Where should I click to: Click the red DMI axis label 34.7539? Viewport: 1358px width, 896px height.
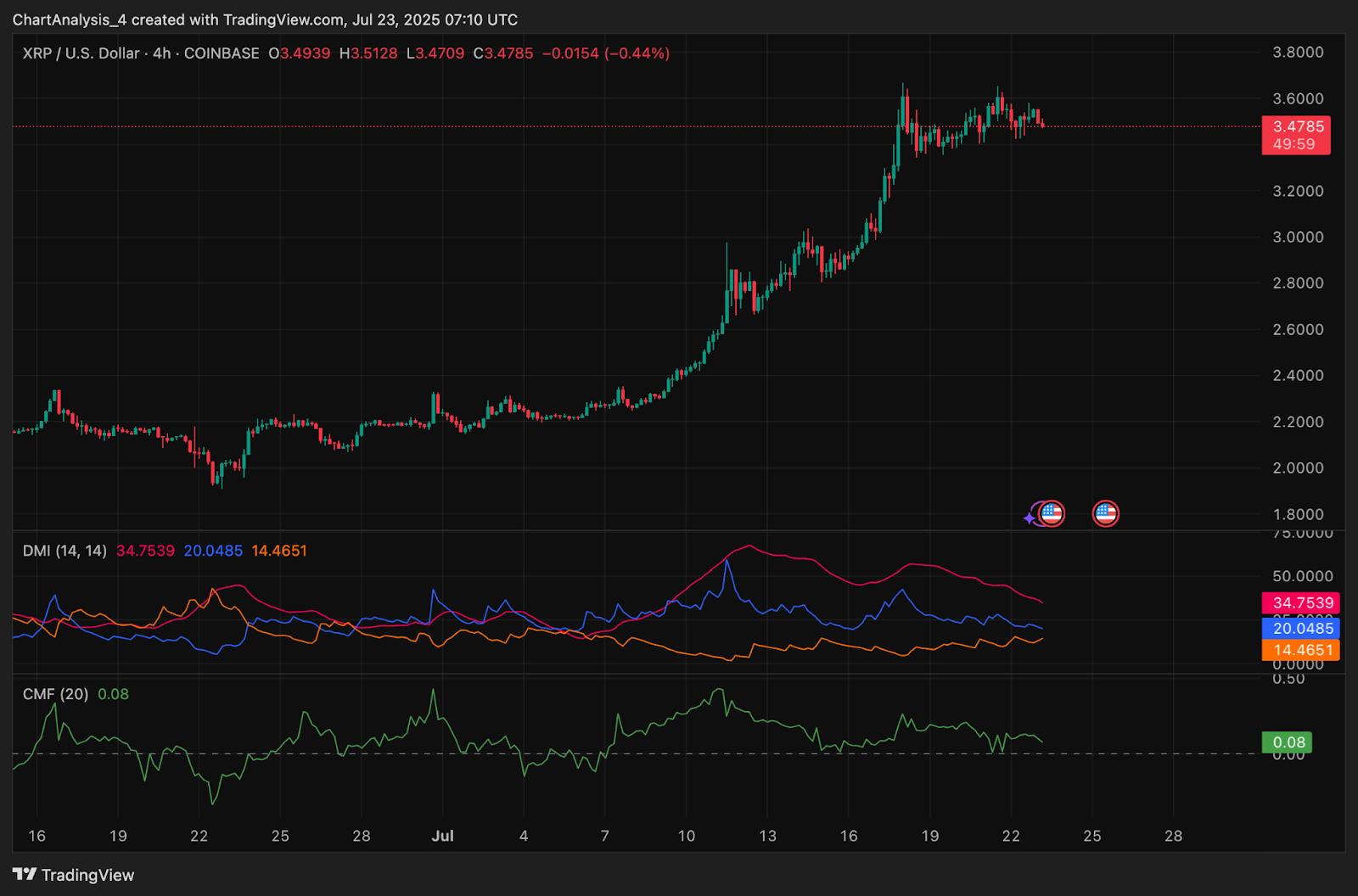pyautogui.click(x=1300, y=603)
